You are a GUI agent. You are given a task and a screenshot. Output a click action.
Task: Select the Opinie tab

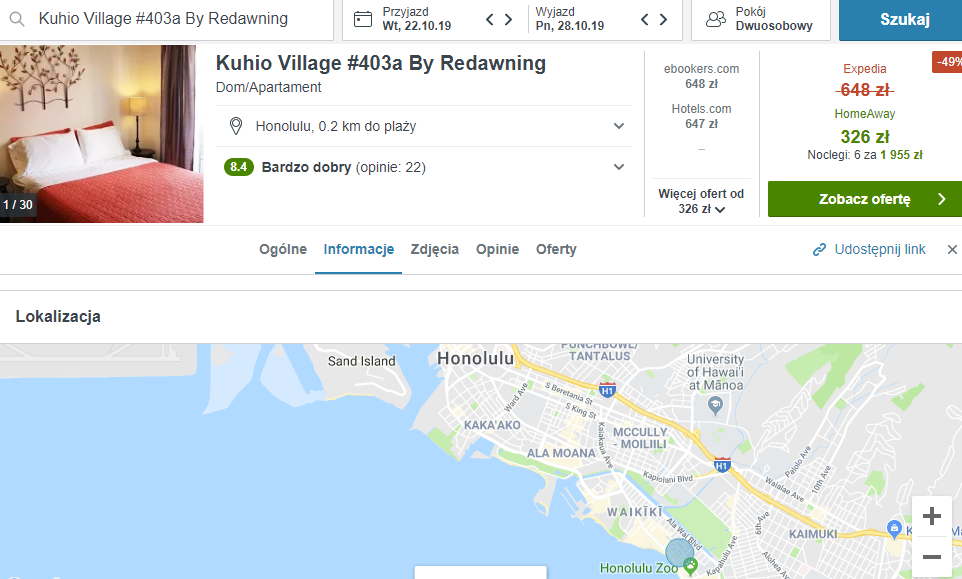coord(497,249)
